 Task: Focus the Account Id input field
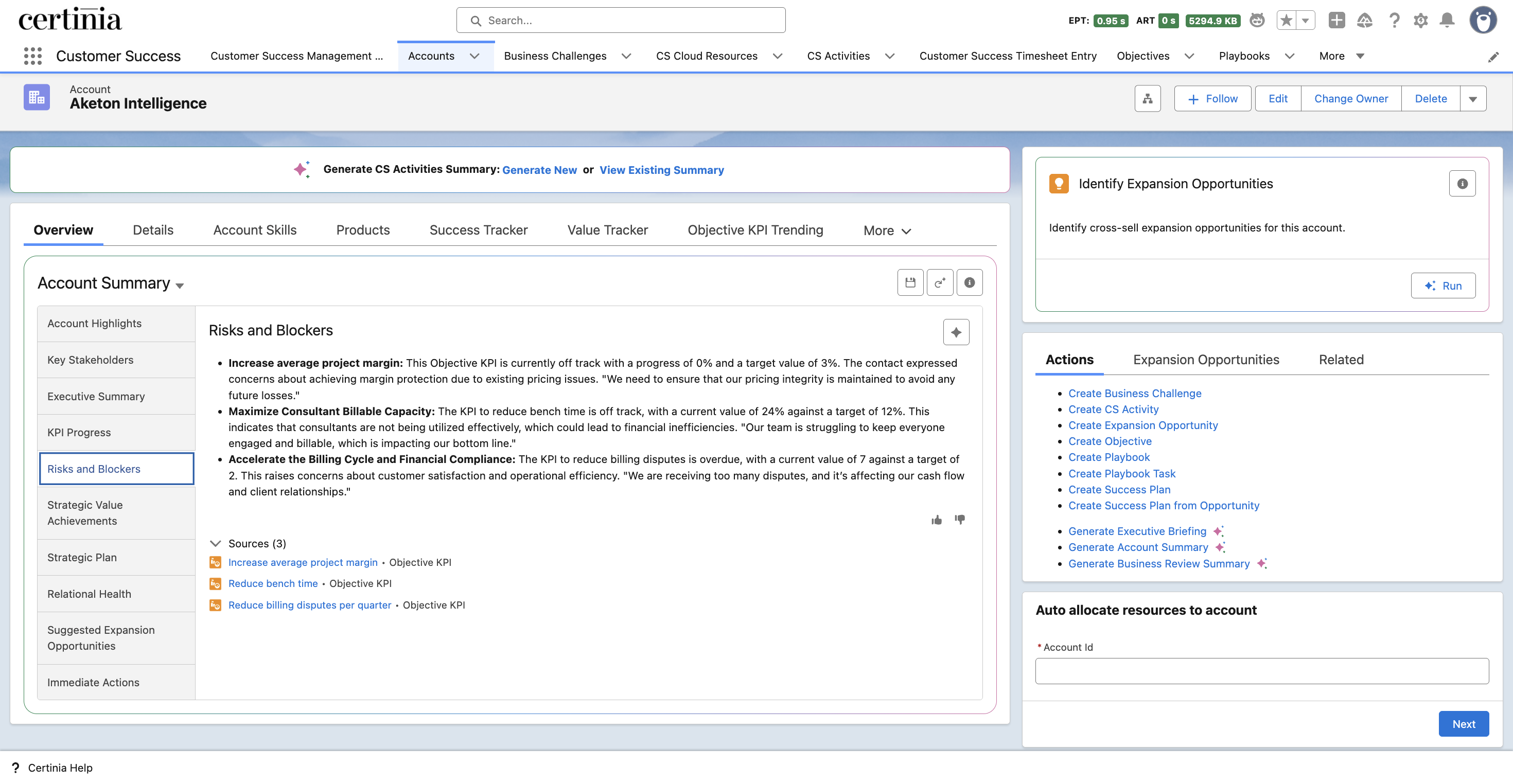pyautogui.click(x=1262, y=671)
